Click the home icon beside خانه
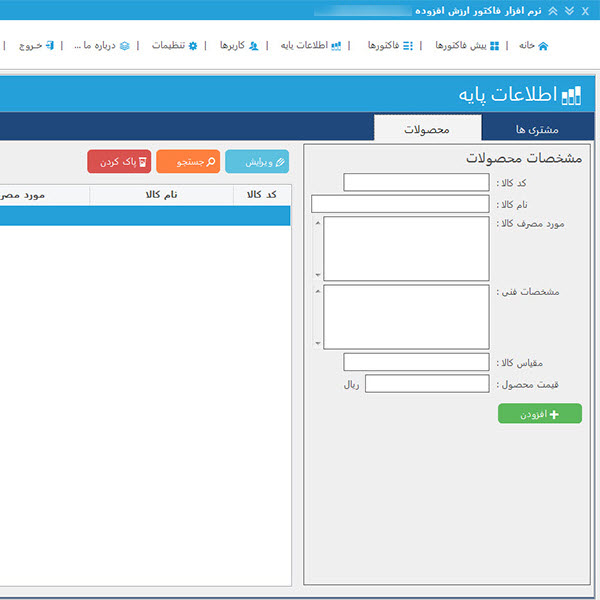The width and height of the screenshot is (600, 600). coord(543,46)
